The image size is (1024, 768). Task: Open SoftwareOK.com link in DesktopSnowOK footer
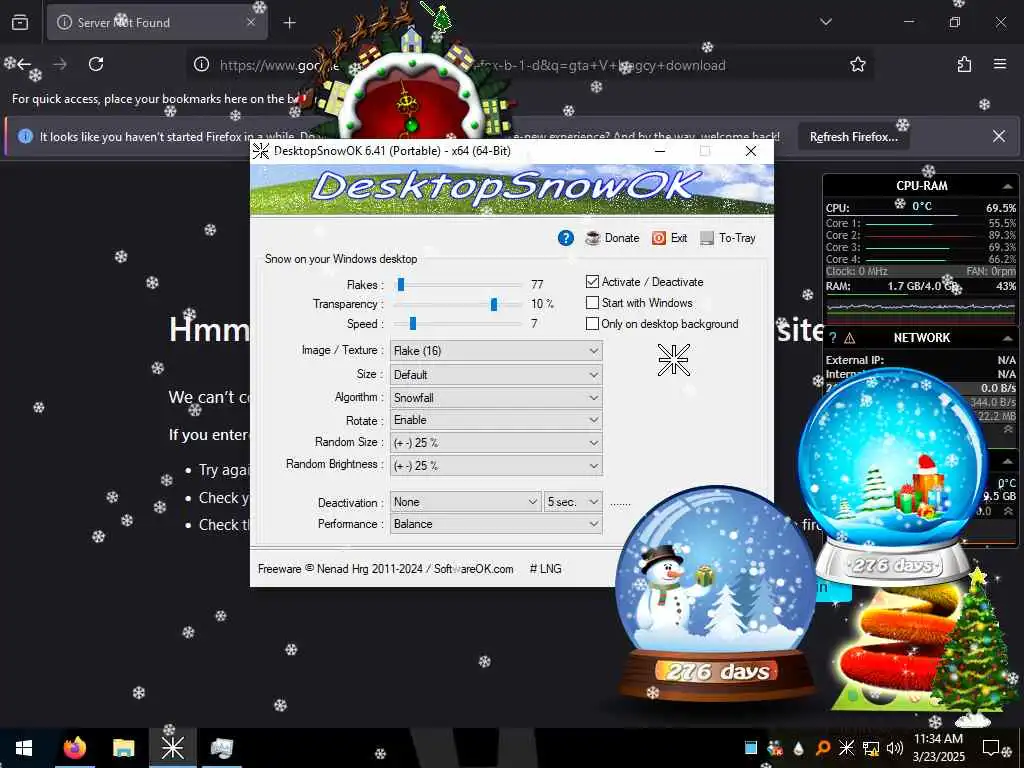click(x=473, y=569)
